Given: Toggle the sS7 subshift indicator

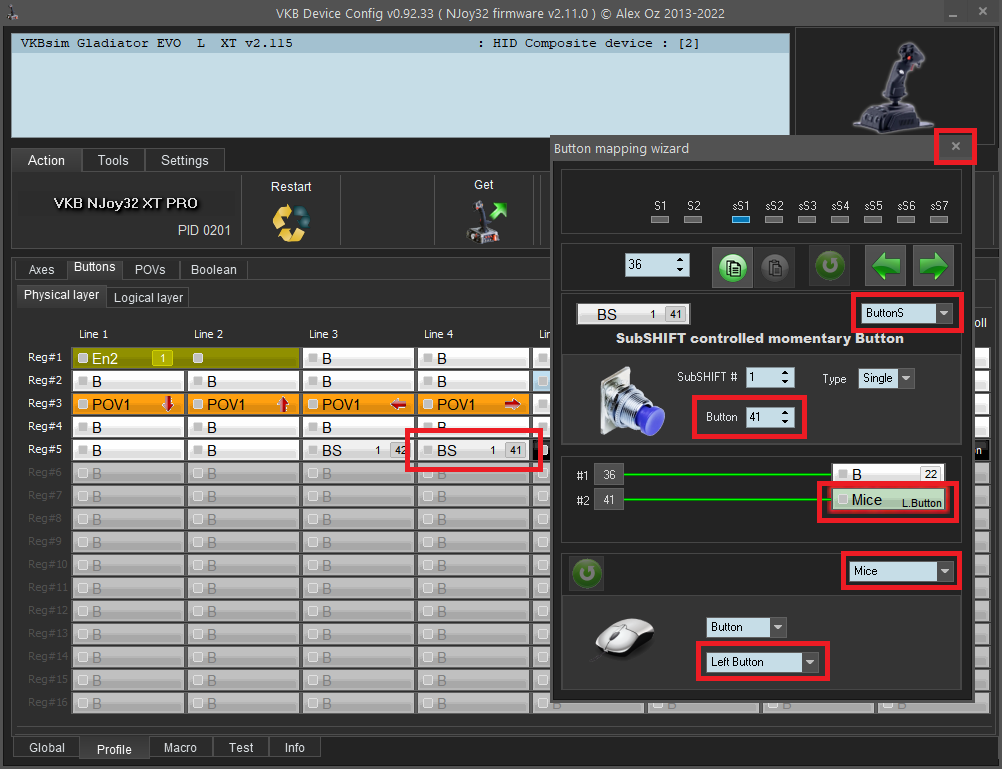Looking at the screenshot, I should pyautogui.click(x=939, y=219).
